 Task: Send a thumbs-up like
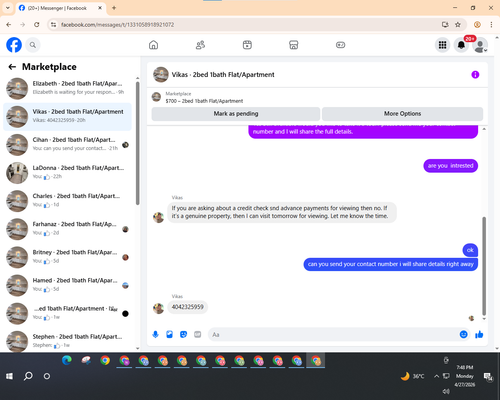pyautogui.click(x=479, y=334)
